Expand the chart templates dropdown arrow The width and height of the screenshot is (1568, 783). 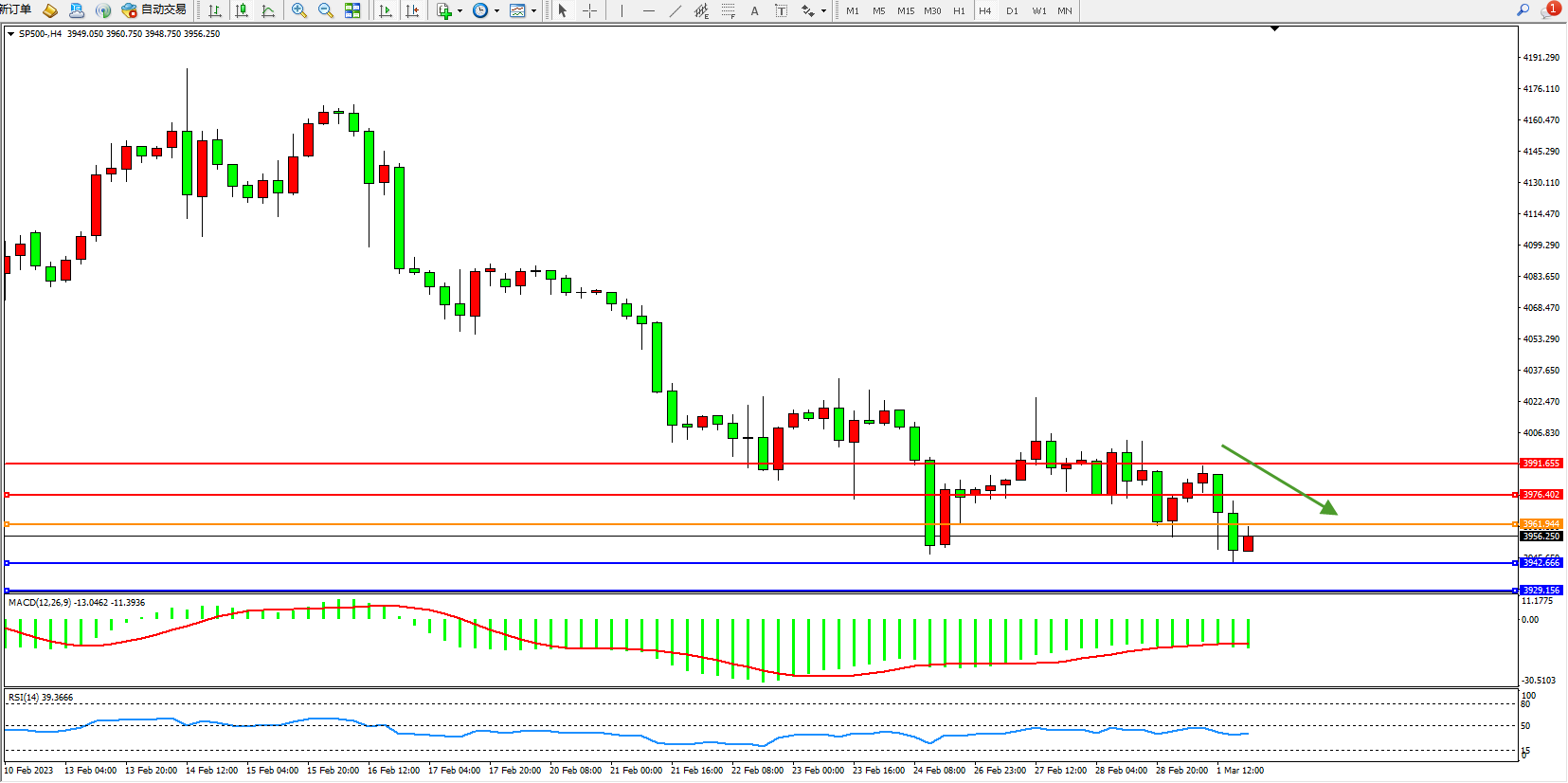click(533, 11)
